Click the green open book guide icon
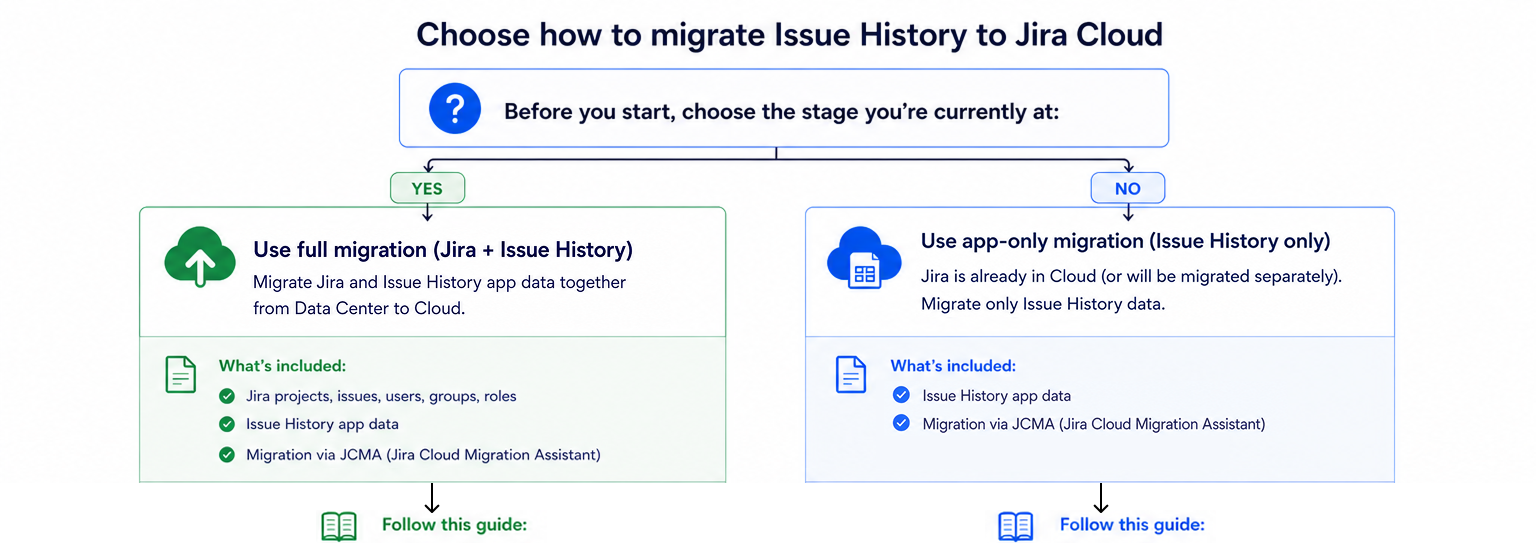 pyautogui.click(x=338, y=527)
